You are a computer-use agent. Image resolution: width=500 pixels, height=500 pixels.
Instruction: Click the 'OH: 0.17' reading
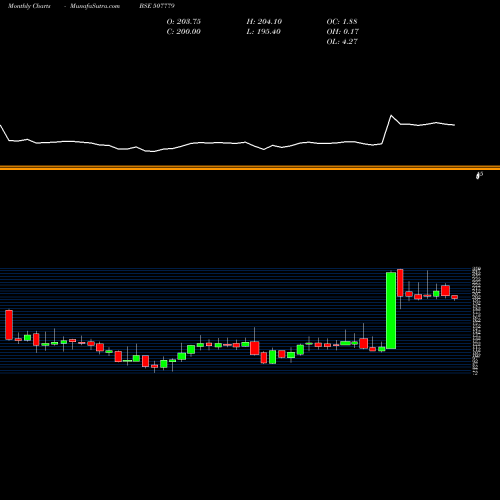point(343,32)
